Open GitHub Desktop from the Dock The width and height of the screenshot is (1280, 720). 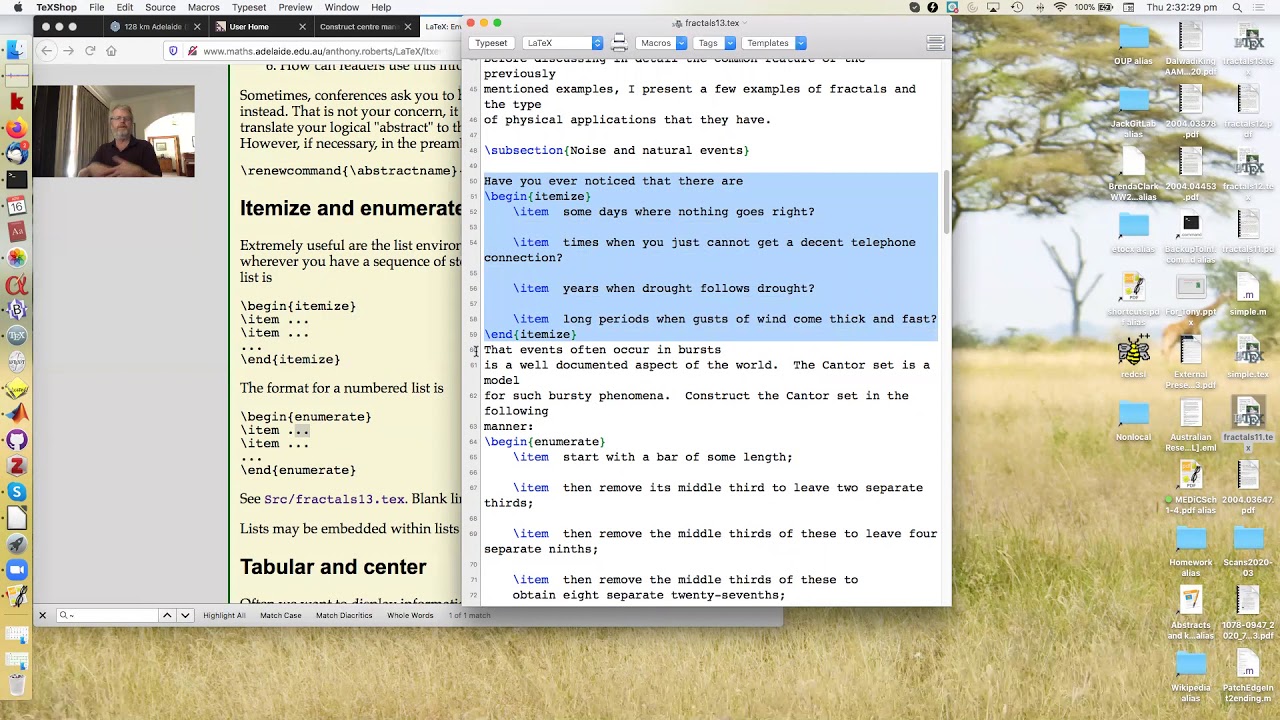tap(16, 440)
